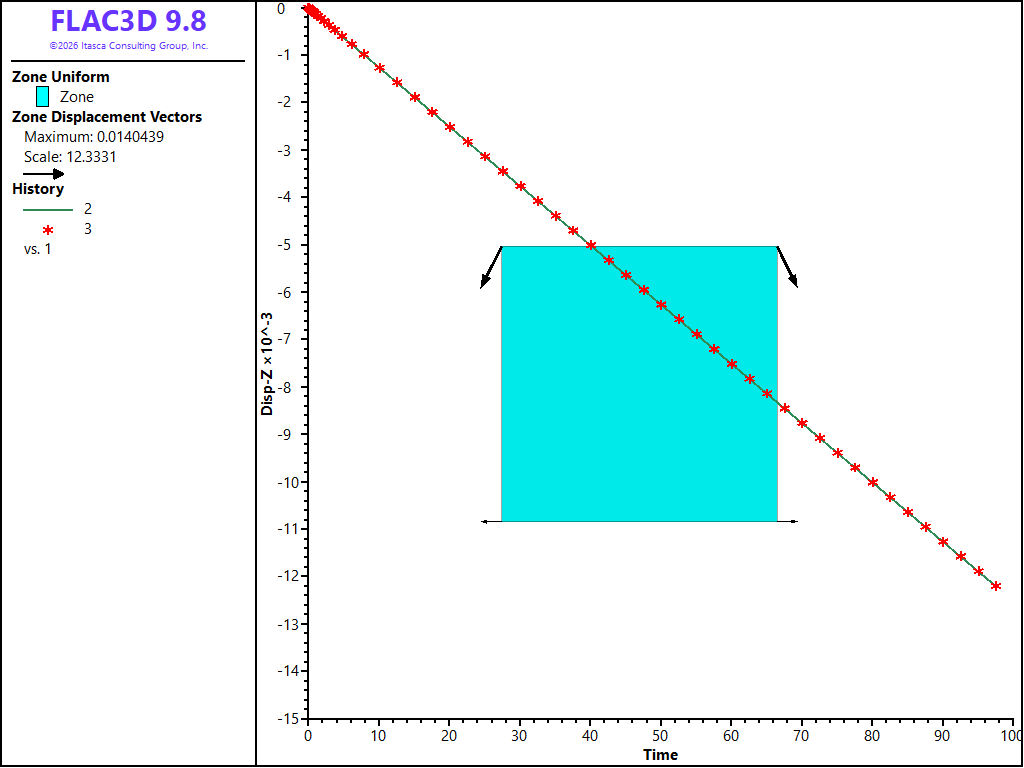Select the Zone Displacement Vectors heading
Image resolution: width=1024 pixels, height=768 pixels.
point(107,117)
